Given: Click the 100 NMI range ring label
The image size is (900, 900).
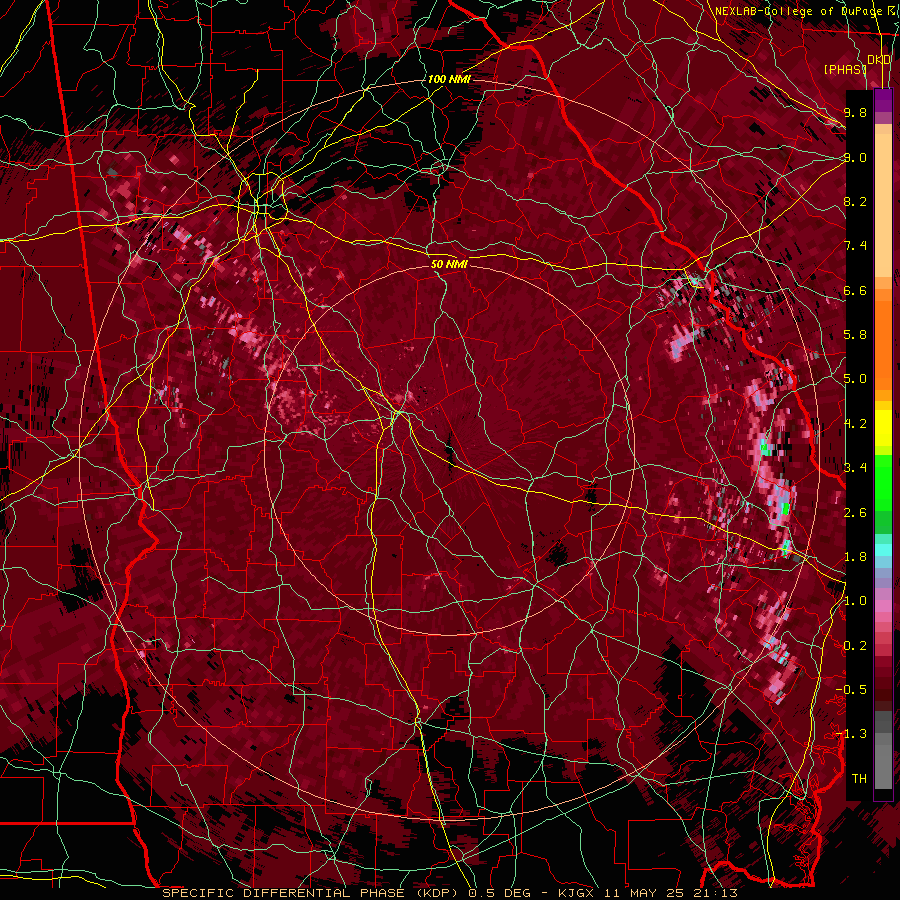Looking at the screenshot, I should pos(449,79).
